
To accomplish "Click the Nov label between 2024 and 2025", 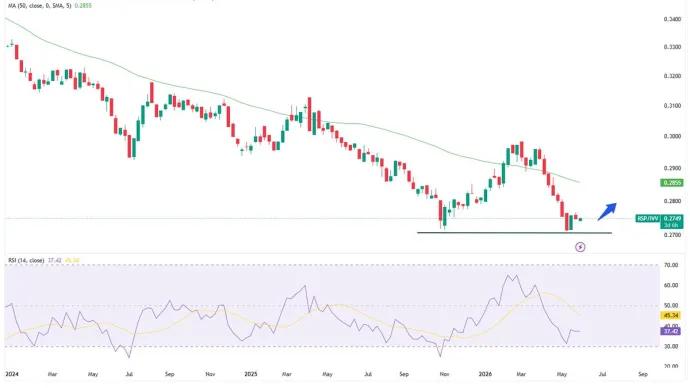I will (210, 374).
